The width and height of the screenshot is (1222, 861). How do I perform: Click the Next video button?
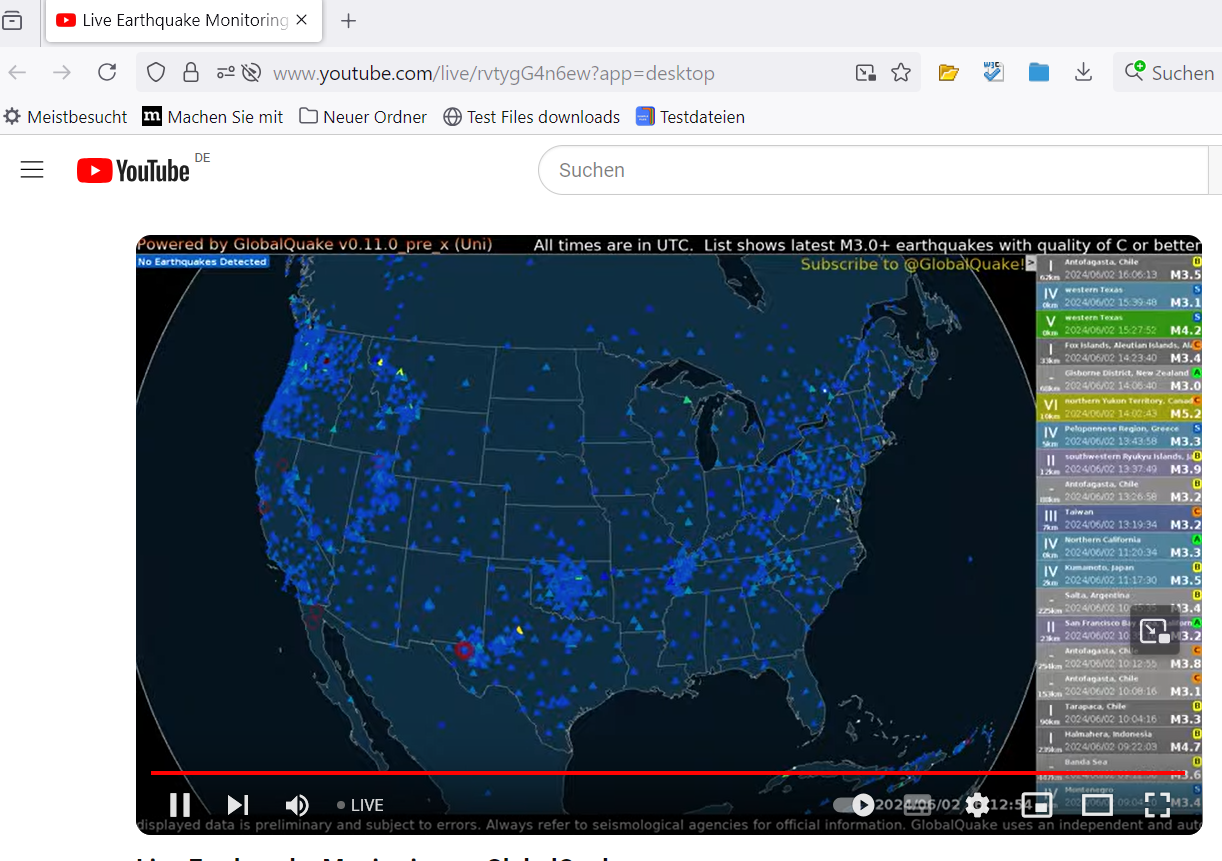[x=237, y=805]
